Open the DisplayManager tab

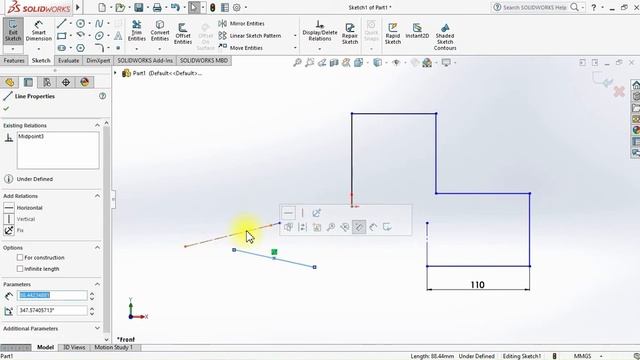coord(84,82)
